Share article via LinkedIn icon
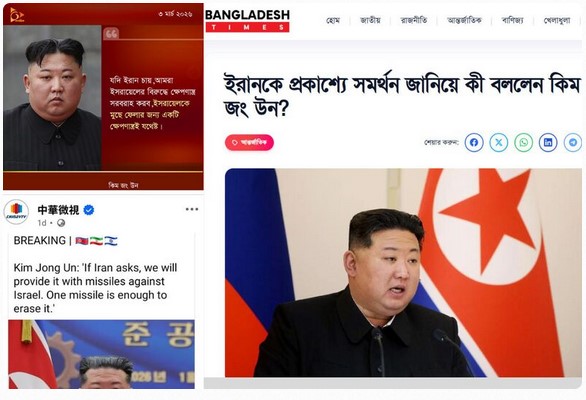This screenshot has width=586, height=400. click(x=548, y=142)
